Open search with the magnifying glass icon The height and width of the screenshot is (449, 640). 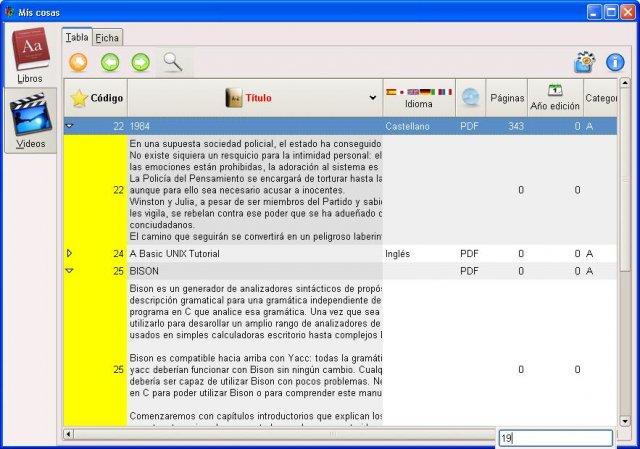click(173, 63)
